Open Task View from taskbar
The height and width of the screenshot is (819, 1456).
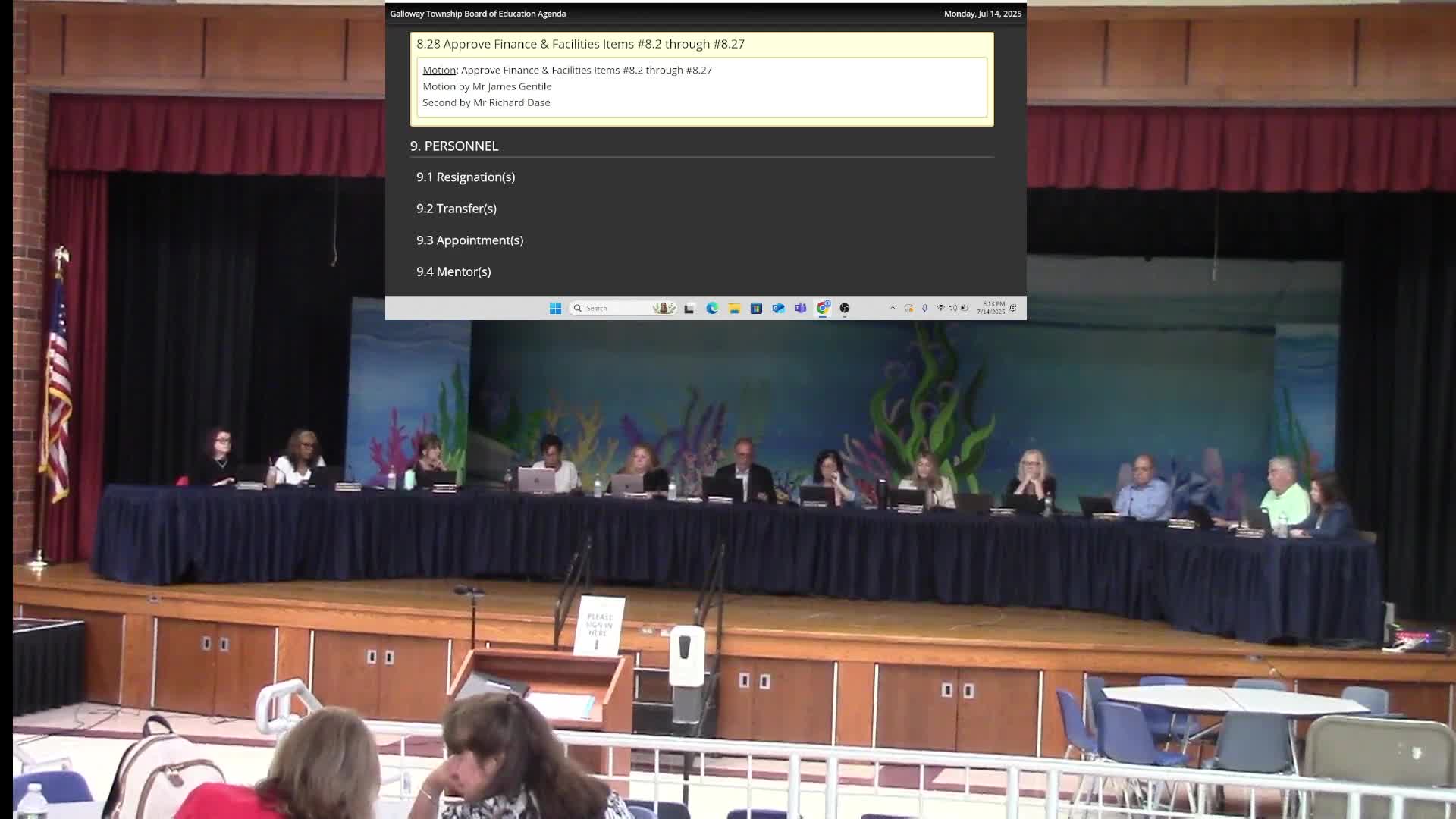(x=689, y=308)
